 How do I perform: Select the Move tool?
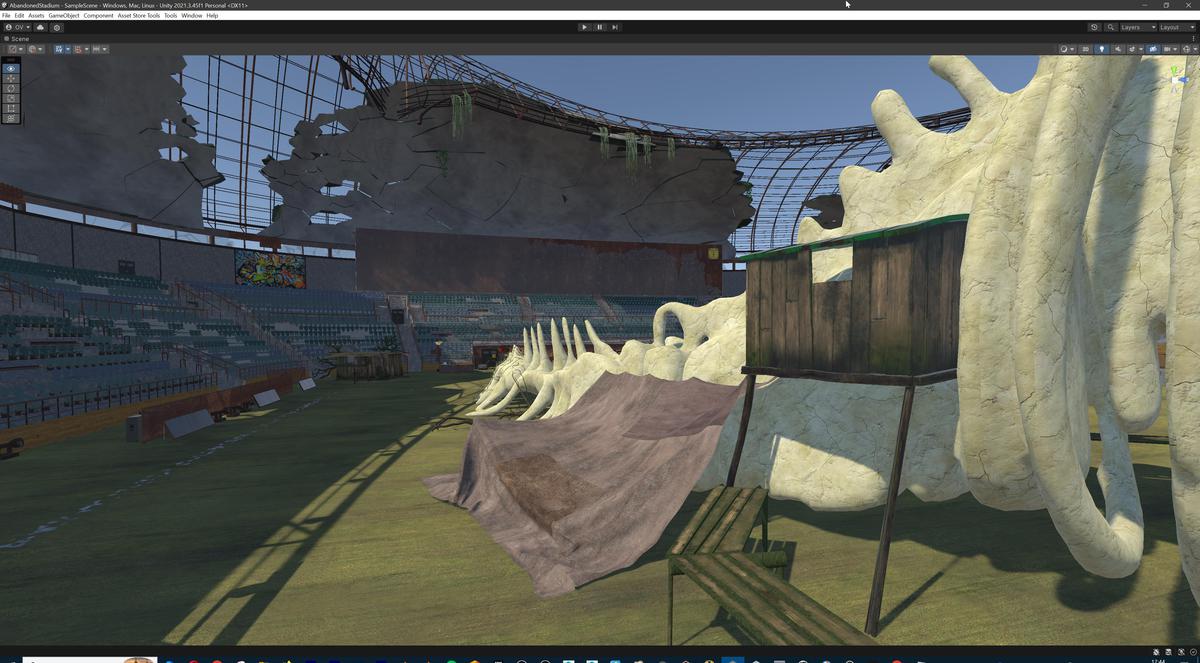click(11, 78)
